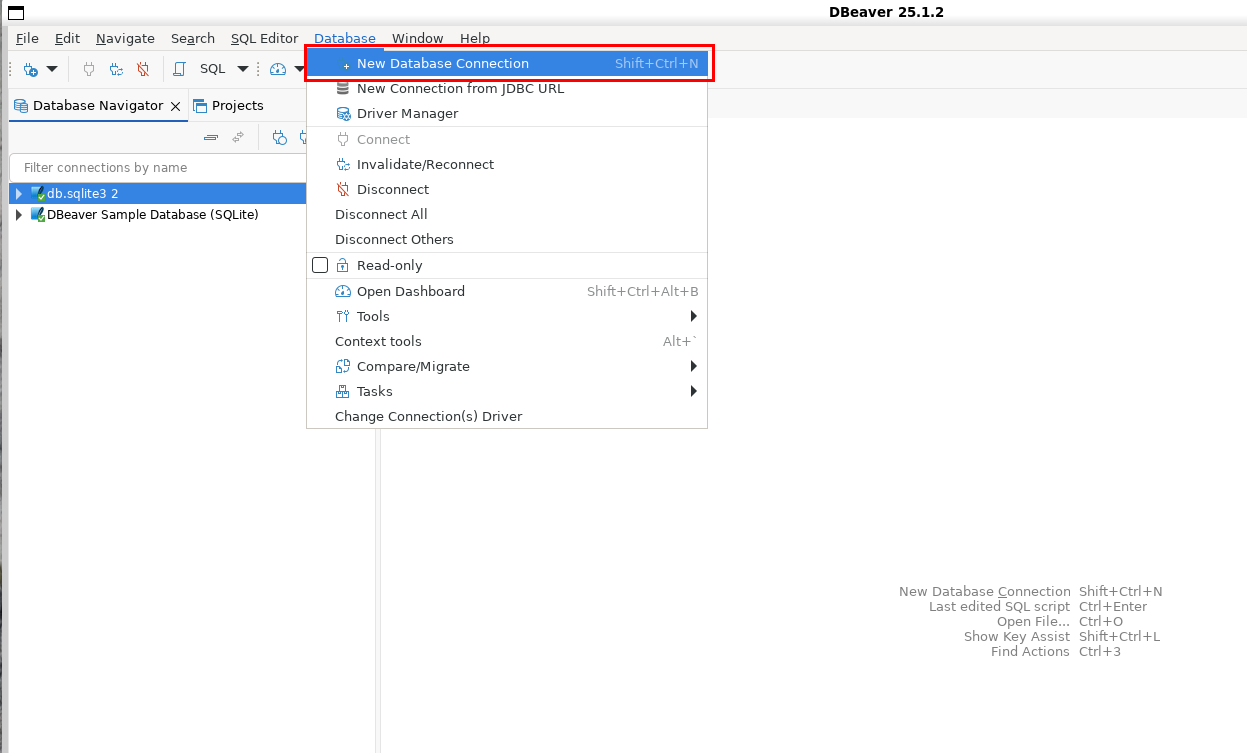
Task: Click the SQL toolbar button label
Action: pos(212,69)
